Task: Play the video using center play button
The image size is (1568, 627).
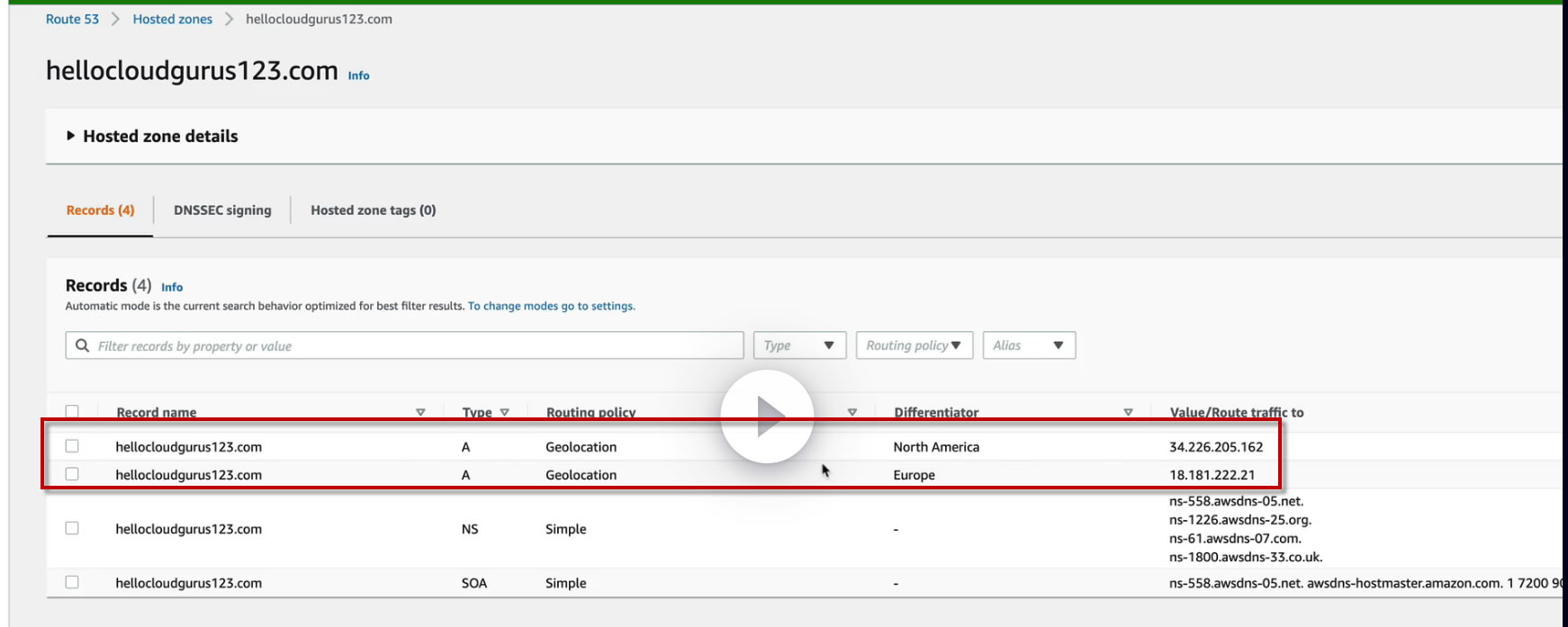Action: tap(767, 417)
